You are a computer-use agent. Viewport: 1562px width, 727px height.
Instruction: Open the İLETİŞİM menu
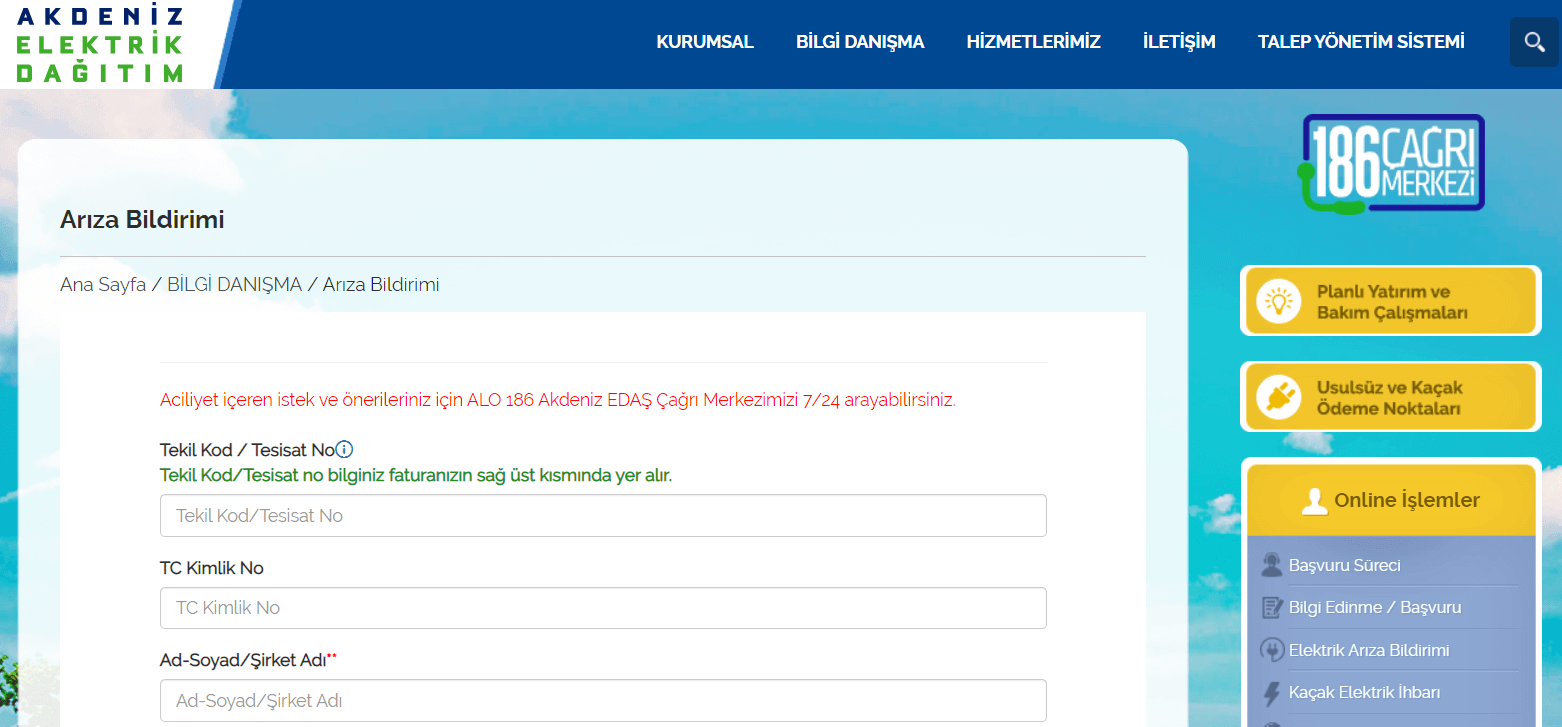(x=1178, y=41)
